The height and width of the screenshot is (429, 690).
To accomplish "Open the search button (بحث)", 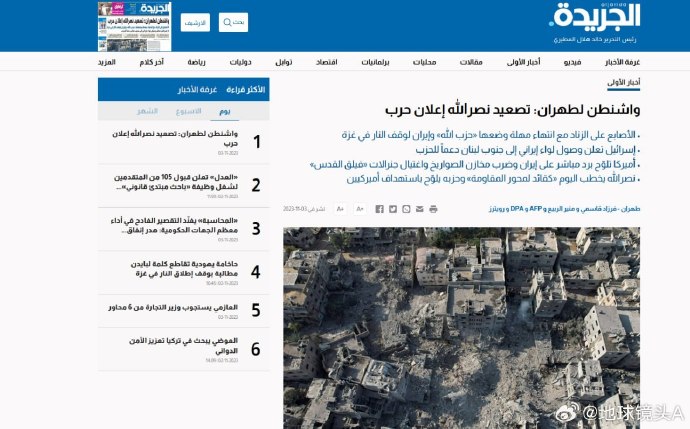I will (x=233, y=22).
